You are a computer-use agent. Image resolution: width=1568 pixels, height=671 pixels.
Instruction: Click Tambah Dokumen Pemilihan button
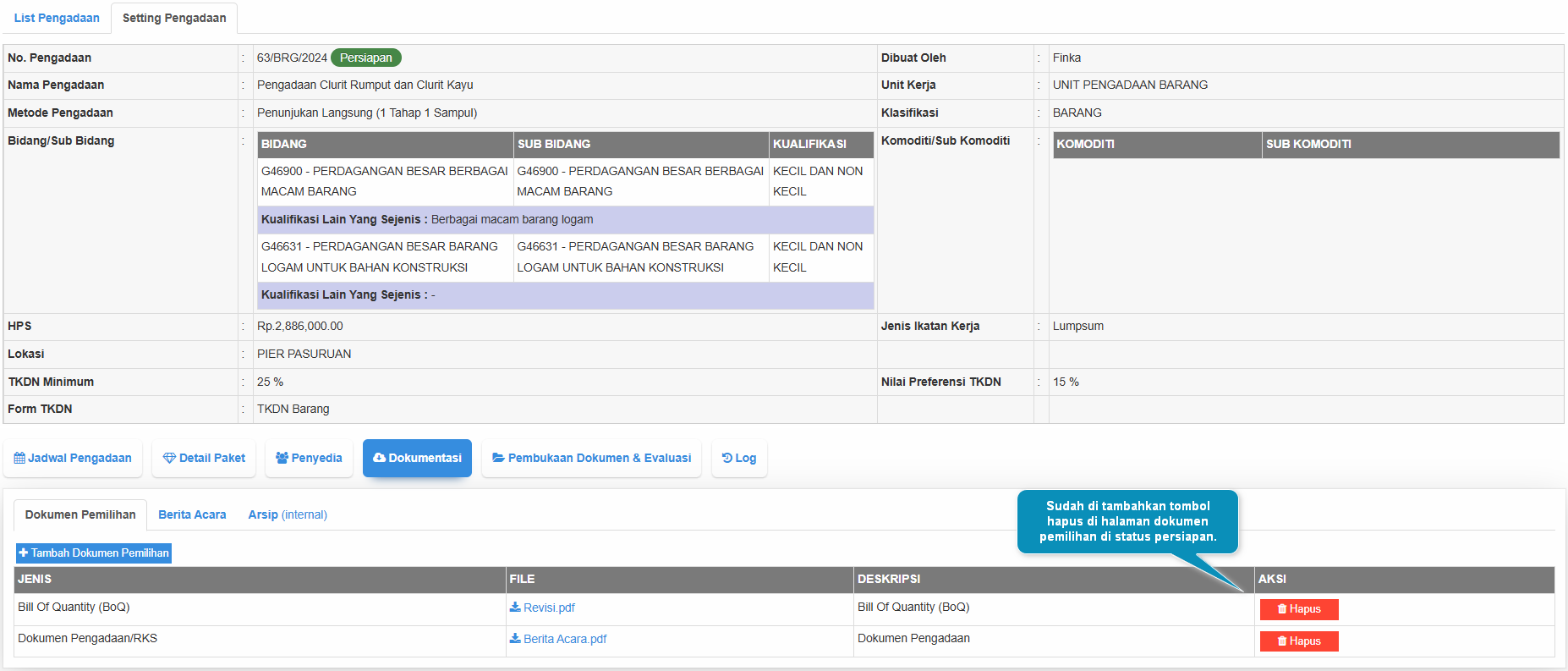94,553
